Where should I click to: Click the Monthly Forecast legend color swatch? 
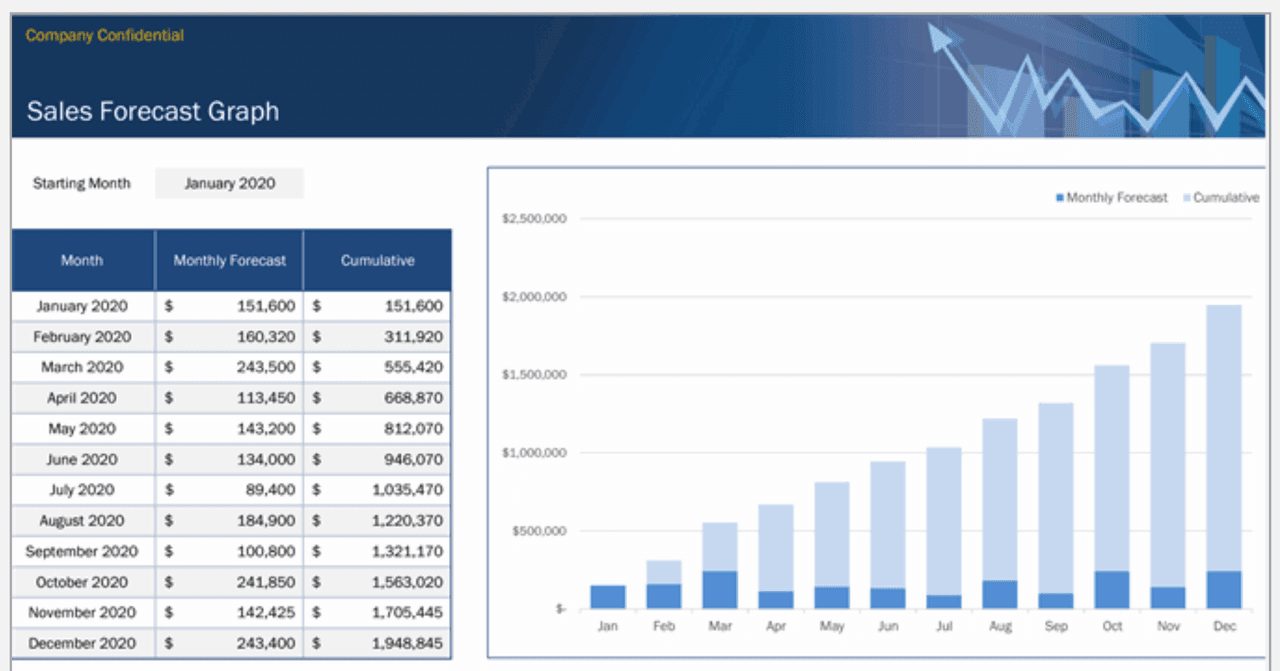(1060, 198)
